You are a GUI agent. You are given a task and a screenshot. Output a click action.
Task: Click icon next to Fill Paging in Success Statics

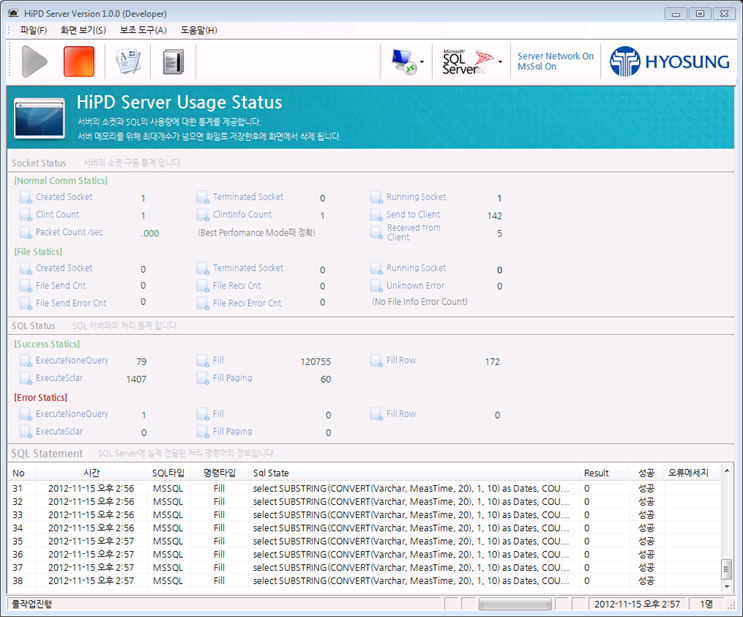tap(203, 378)
